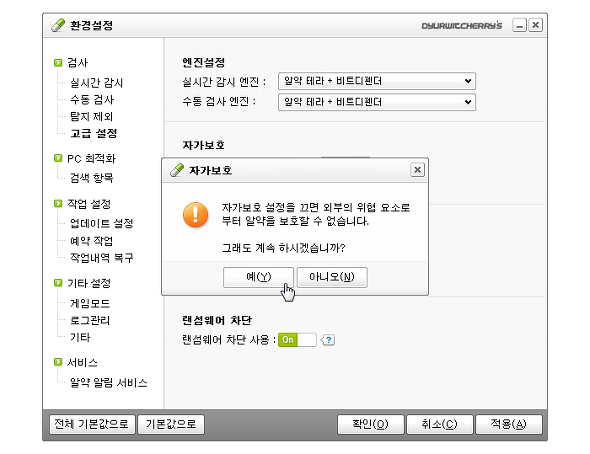The height and width of the screenshot is (454, 590).
Task: Click the green arrow icon beside PC 최적화
Action: [58, 158]
